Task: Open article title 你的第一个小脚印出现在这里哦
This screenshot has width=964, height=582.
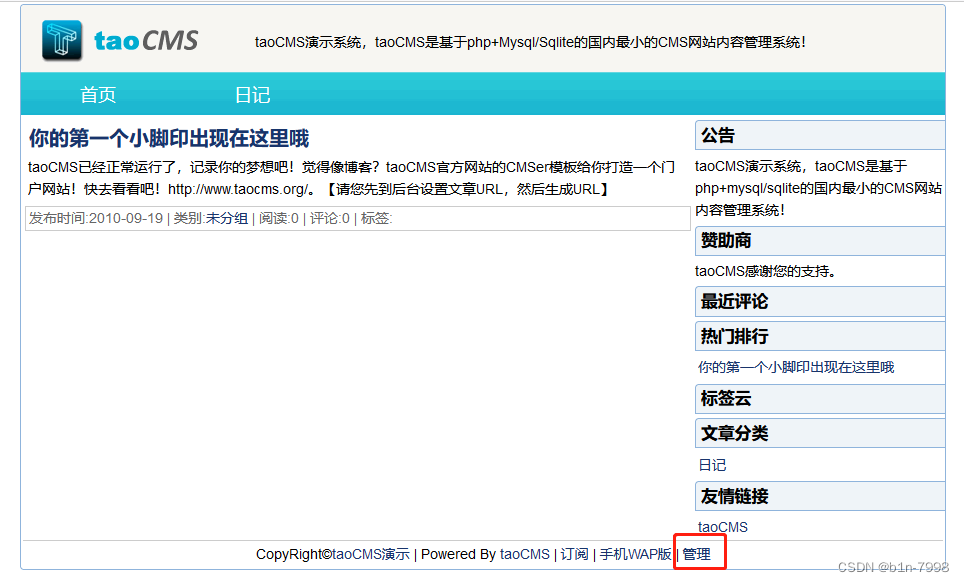Action: point(168,138)
